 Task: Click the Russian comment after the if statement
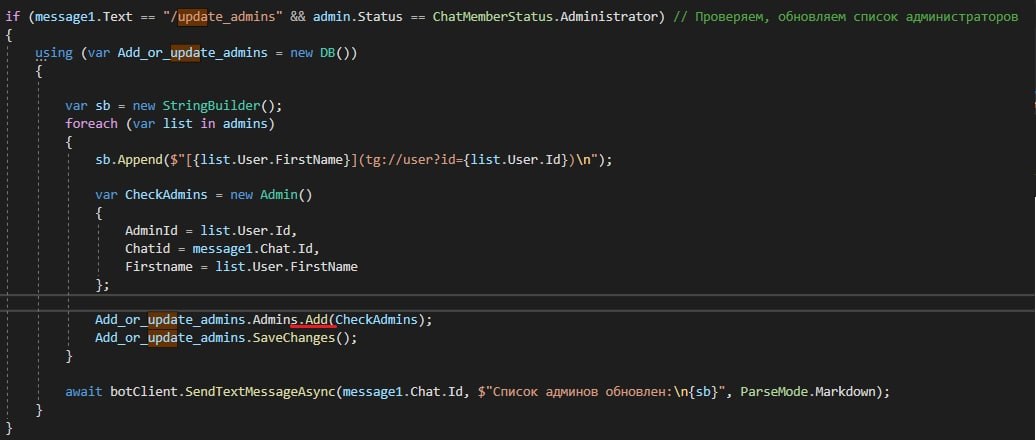click(x=846, y=17)
